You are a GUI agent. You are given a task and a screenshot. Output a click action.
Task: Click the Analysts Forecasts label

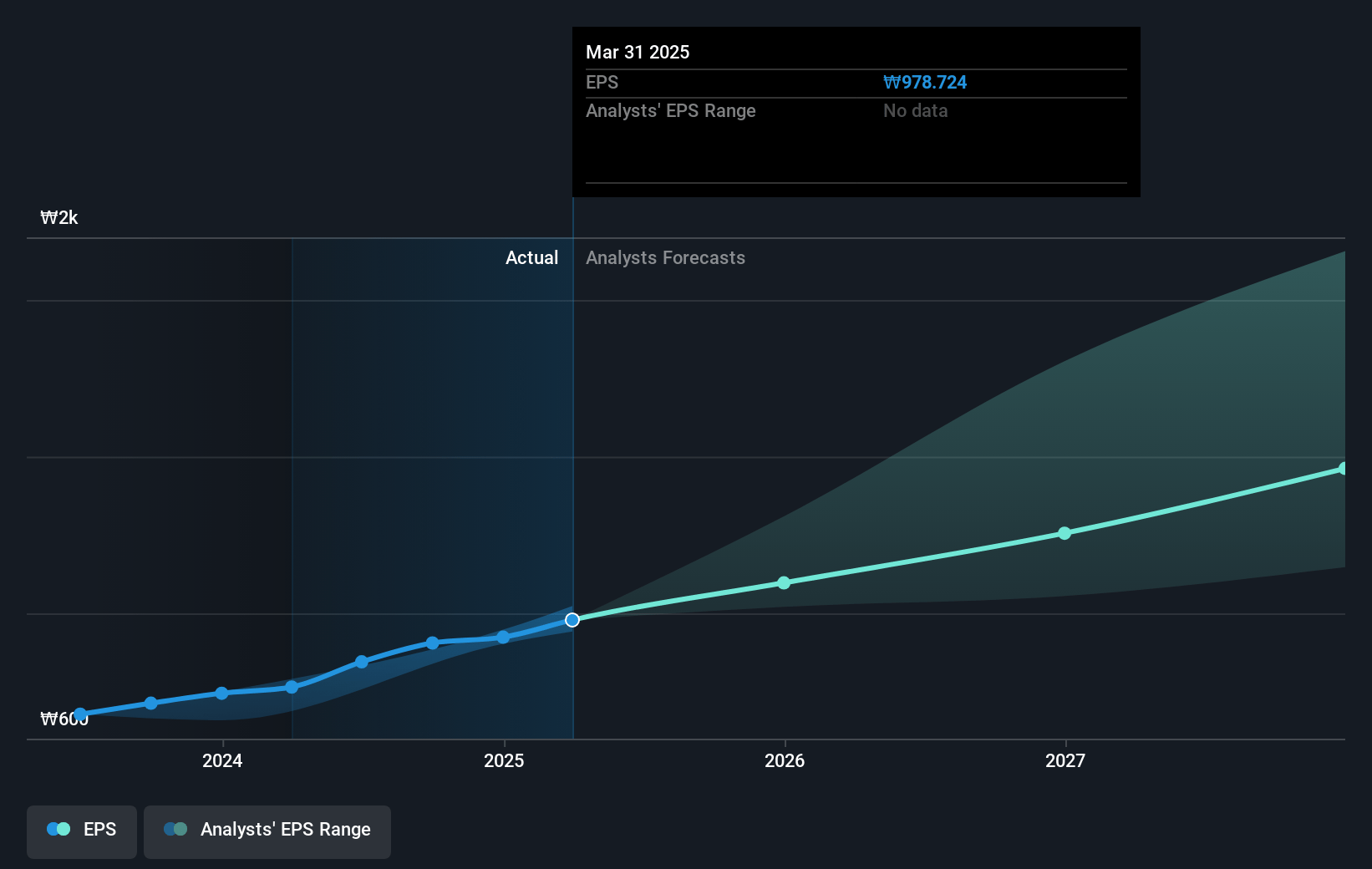[x=665, y=258]
